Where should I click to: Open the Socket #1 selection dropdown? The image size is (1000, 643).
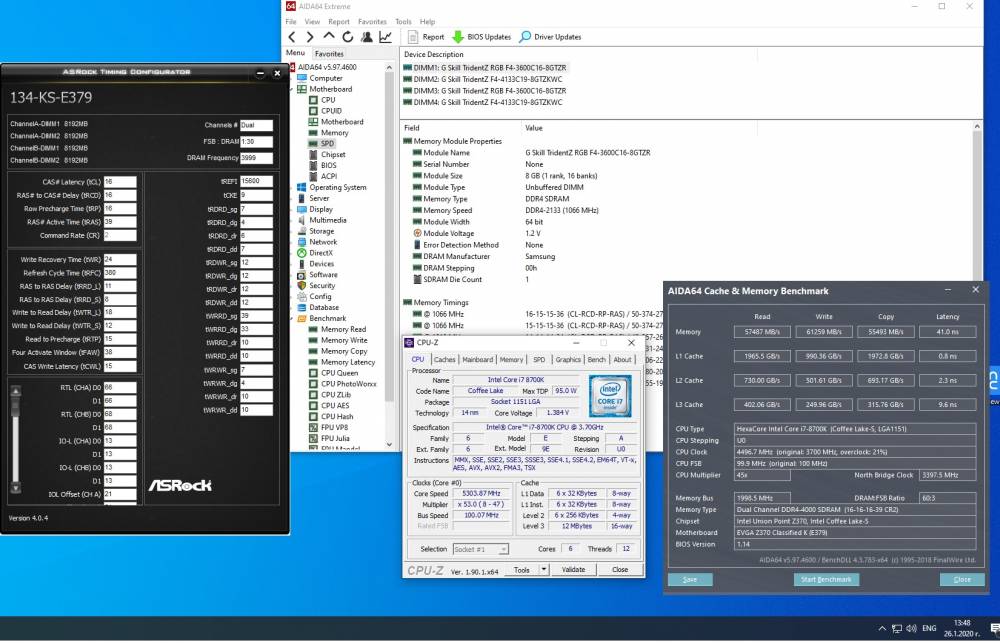[480, 549]
